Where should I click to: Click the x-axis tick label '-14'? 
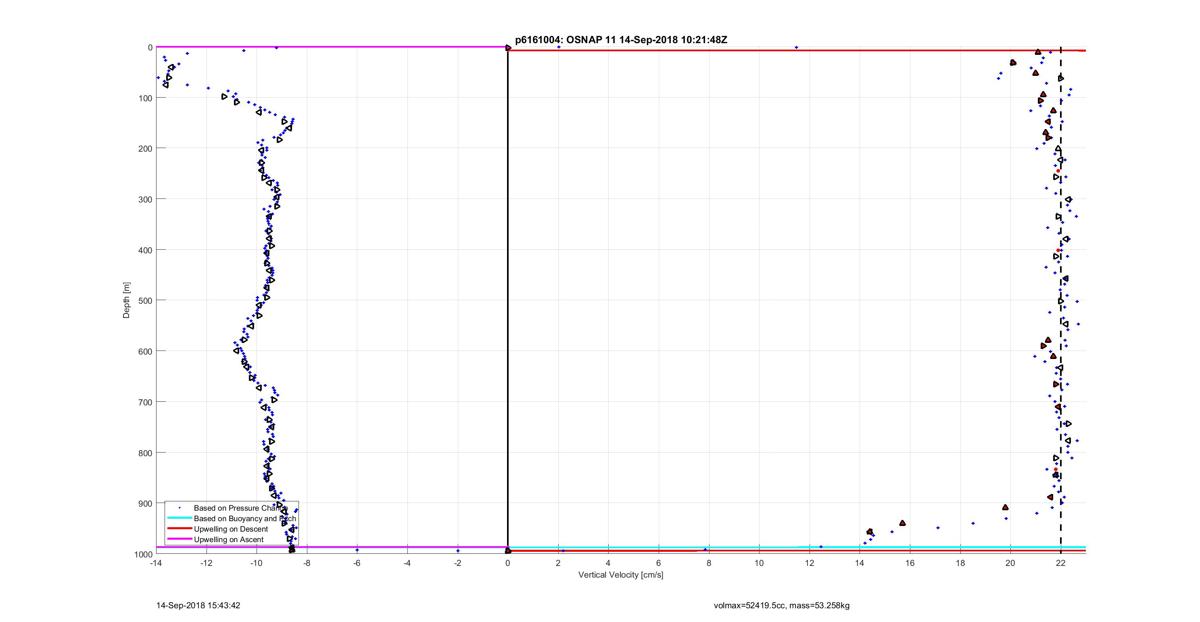[155, 563]
